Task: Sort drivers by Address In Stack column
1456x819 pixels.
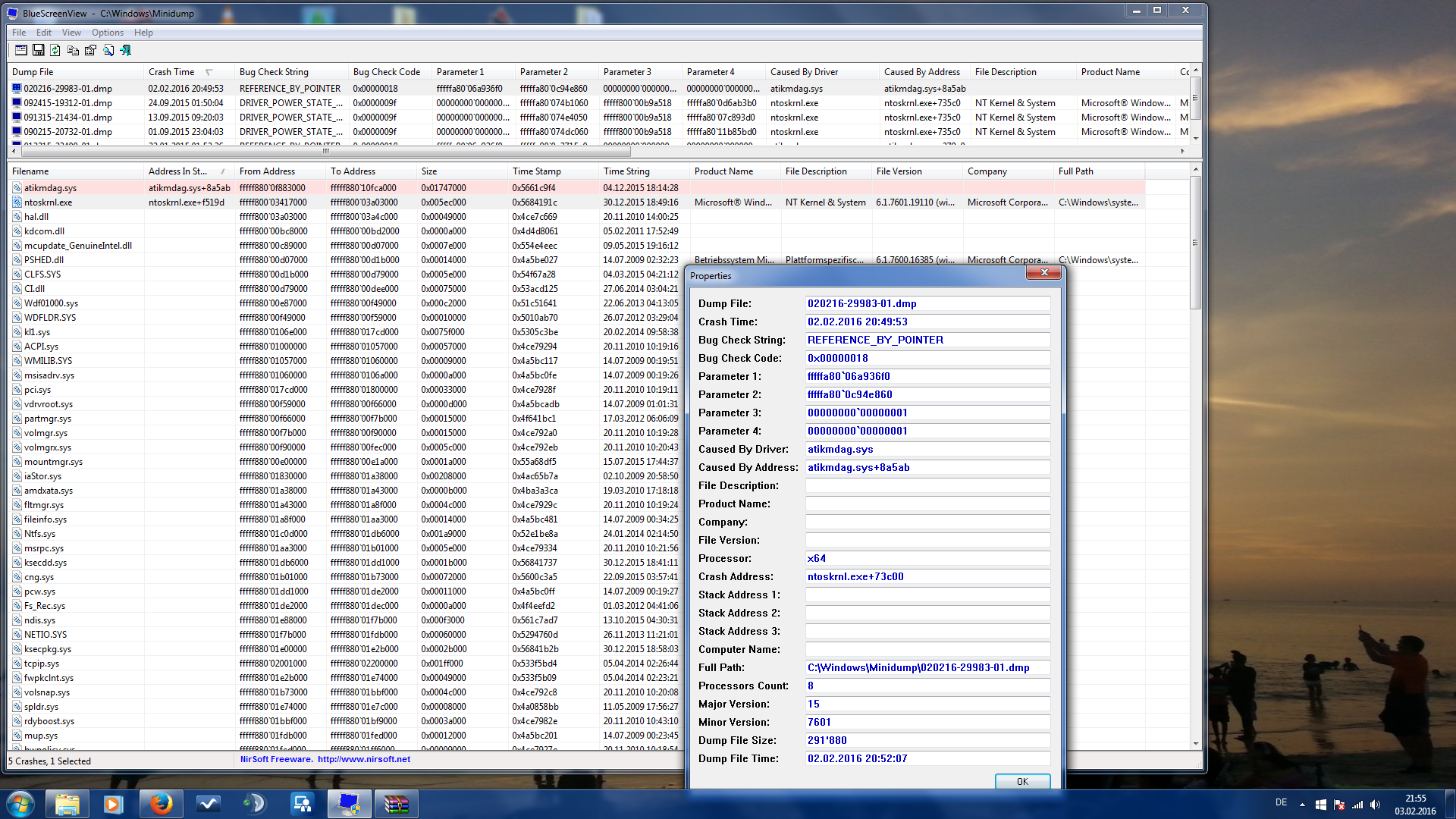Action: pos(177,171)
